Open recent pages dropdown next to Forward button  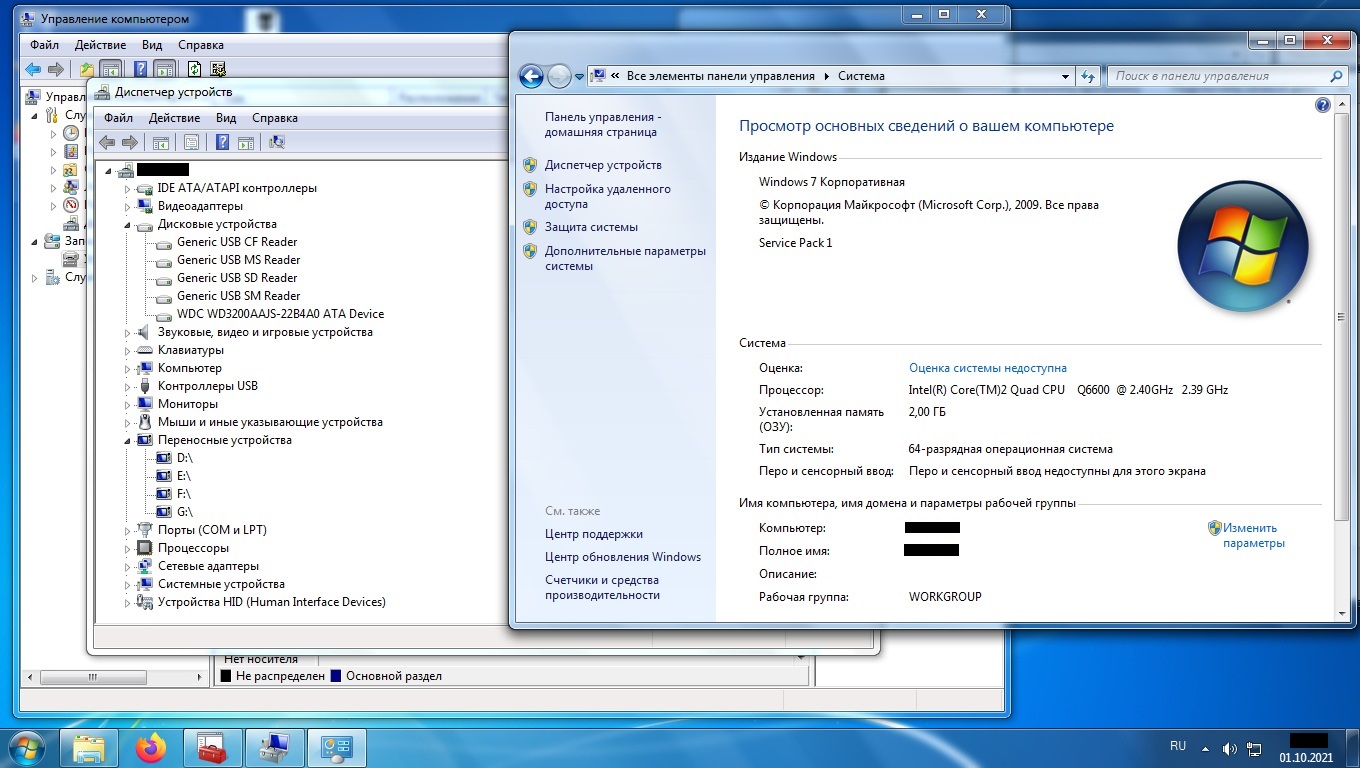pos(580,77)
